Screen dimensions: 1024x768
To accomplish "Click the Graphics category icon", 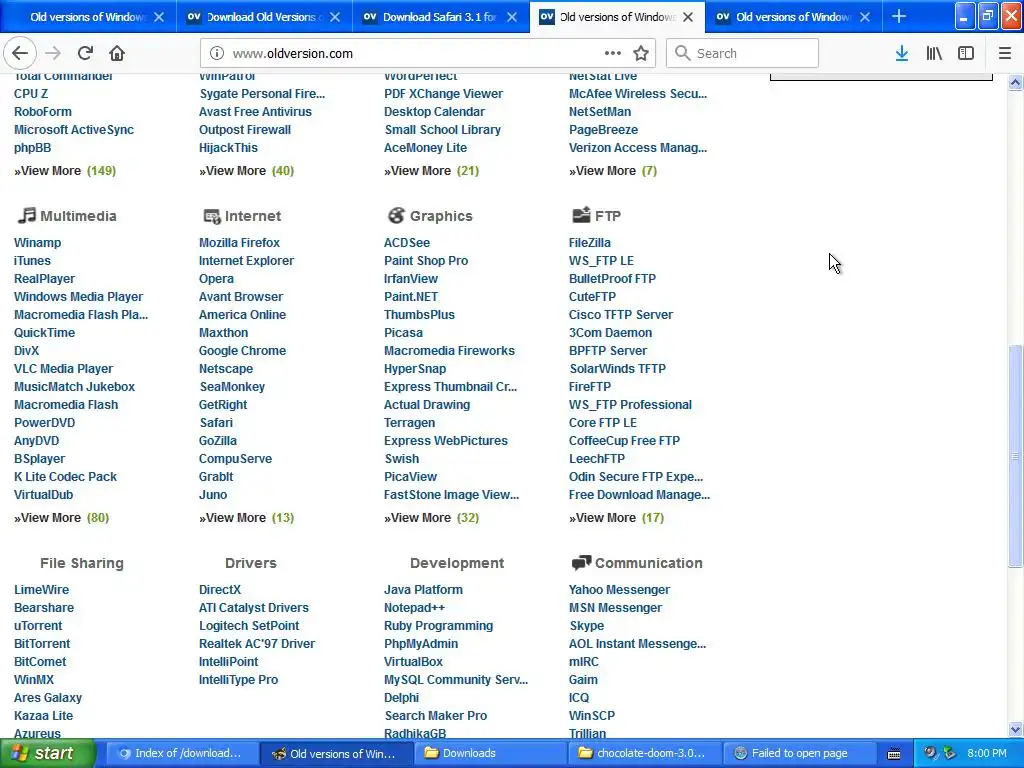I will coord(396,216).
